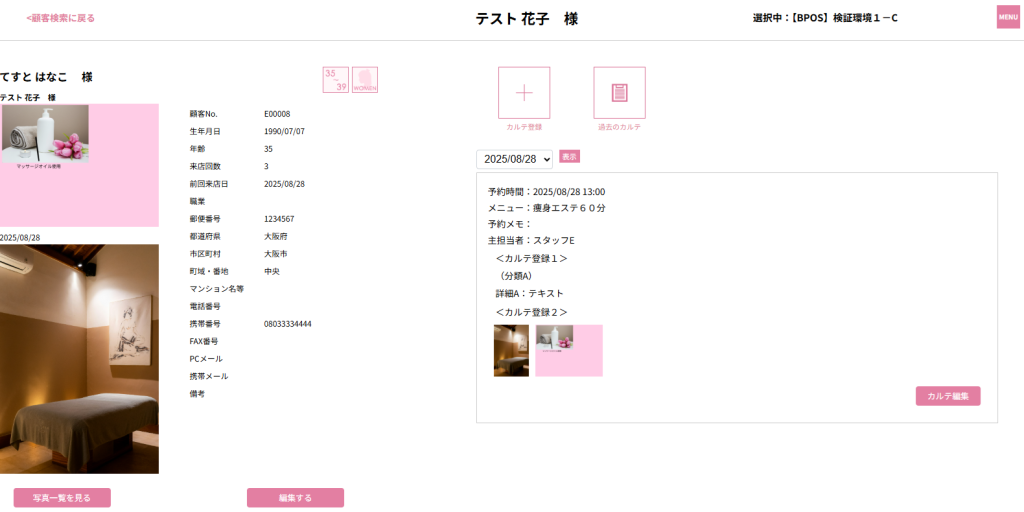The width and height of the screenshot is (1024, 512).
Task: Click the カルテ登録 plus icon
Action: point(524,93)
